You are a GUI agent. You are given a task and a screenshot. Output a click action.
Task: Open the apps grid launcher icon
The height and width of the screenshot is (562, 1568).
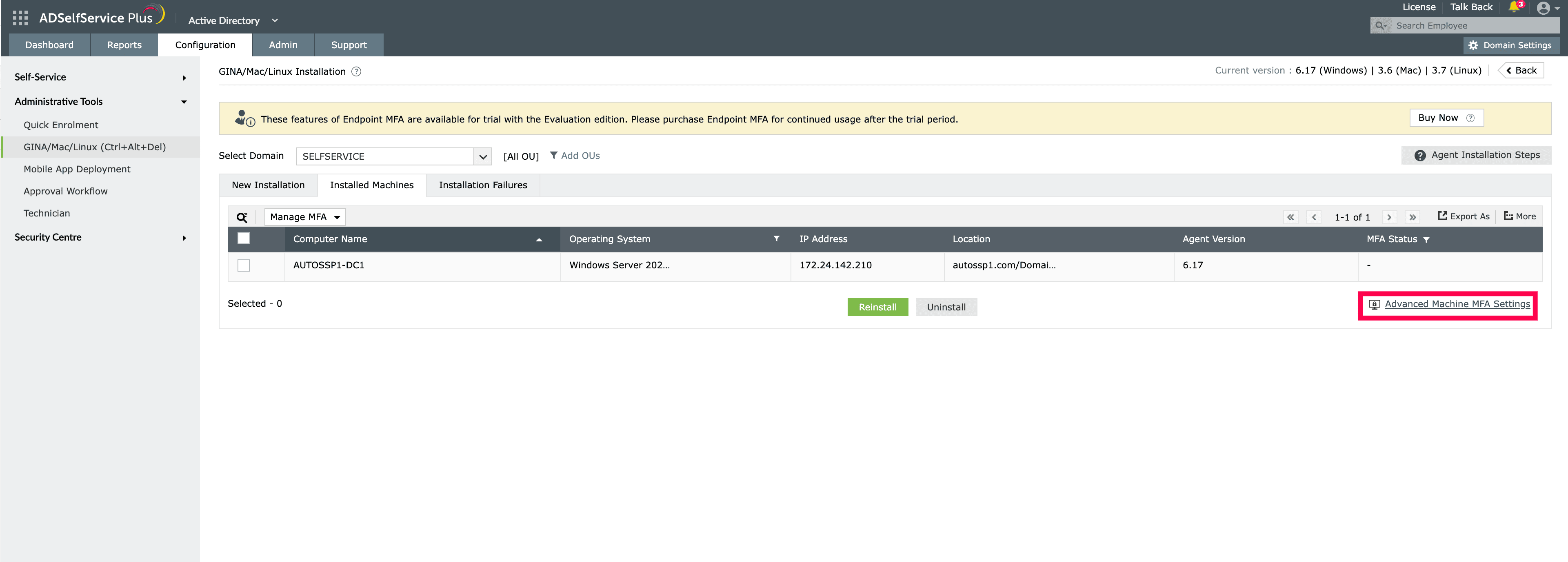20,18
